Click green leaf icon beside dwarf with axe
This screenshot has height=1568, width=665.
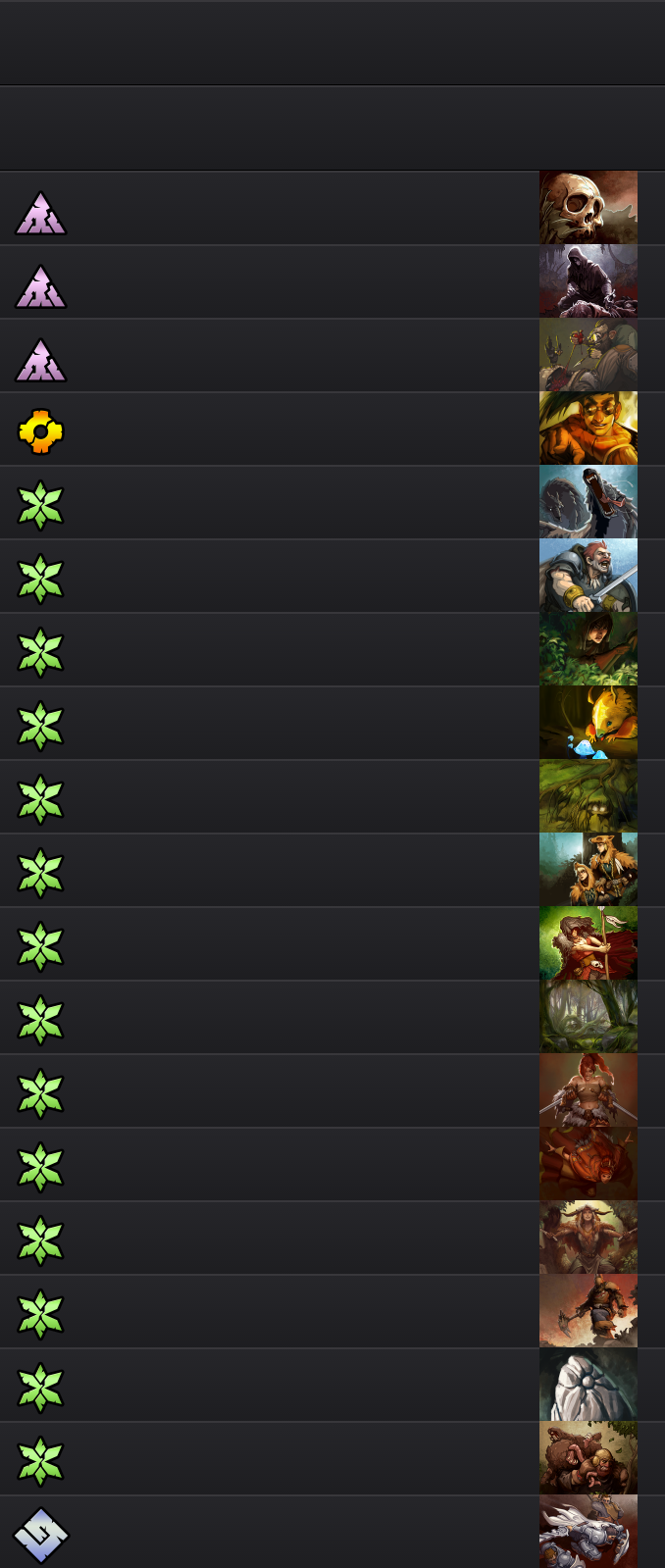click(x=40, y=1314)
